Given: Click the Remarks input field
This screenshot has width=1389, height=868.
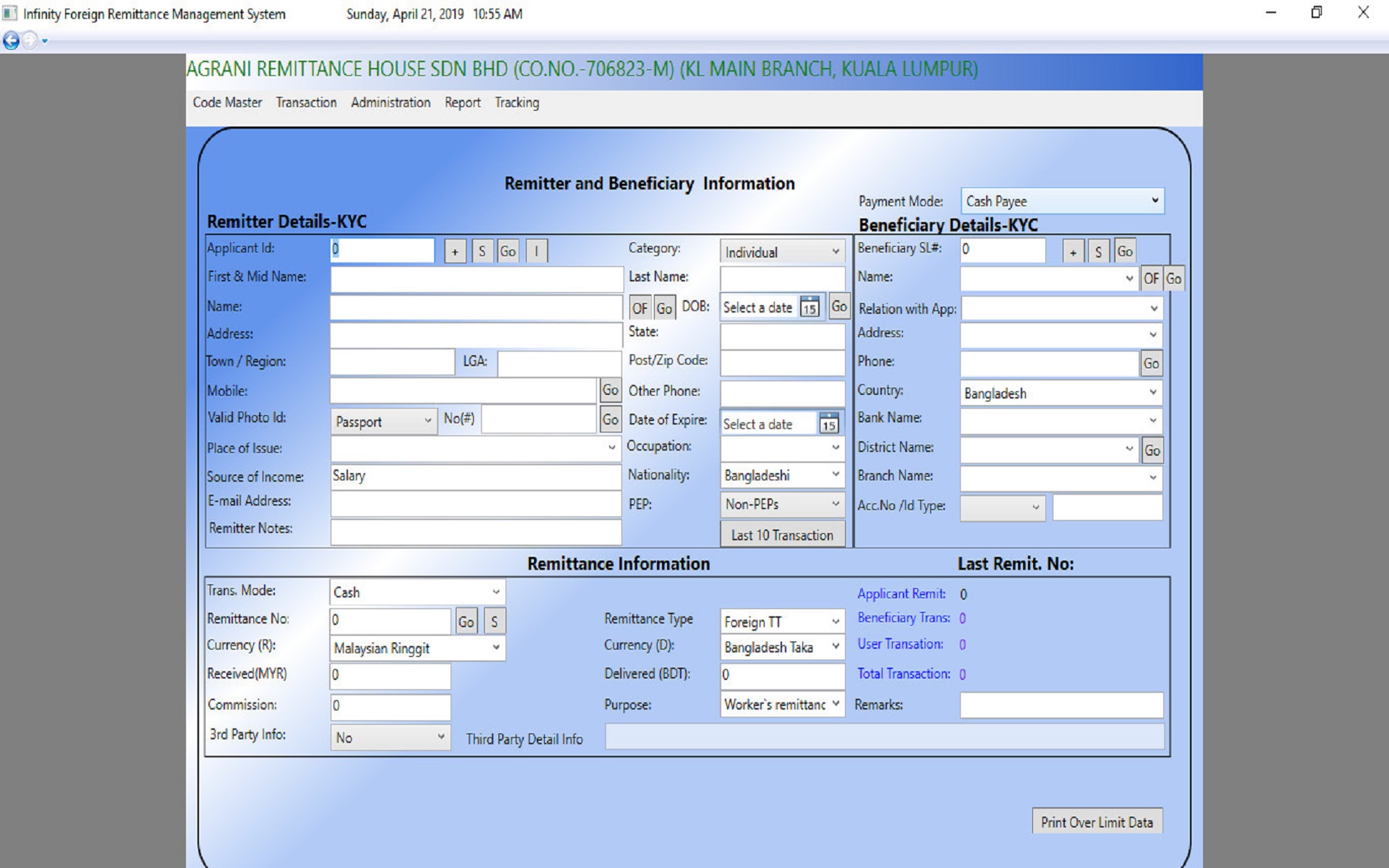Looking at the screenshot, I should 1061,705.
